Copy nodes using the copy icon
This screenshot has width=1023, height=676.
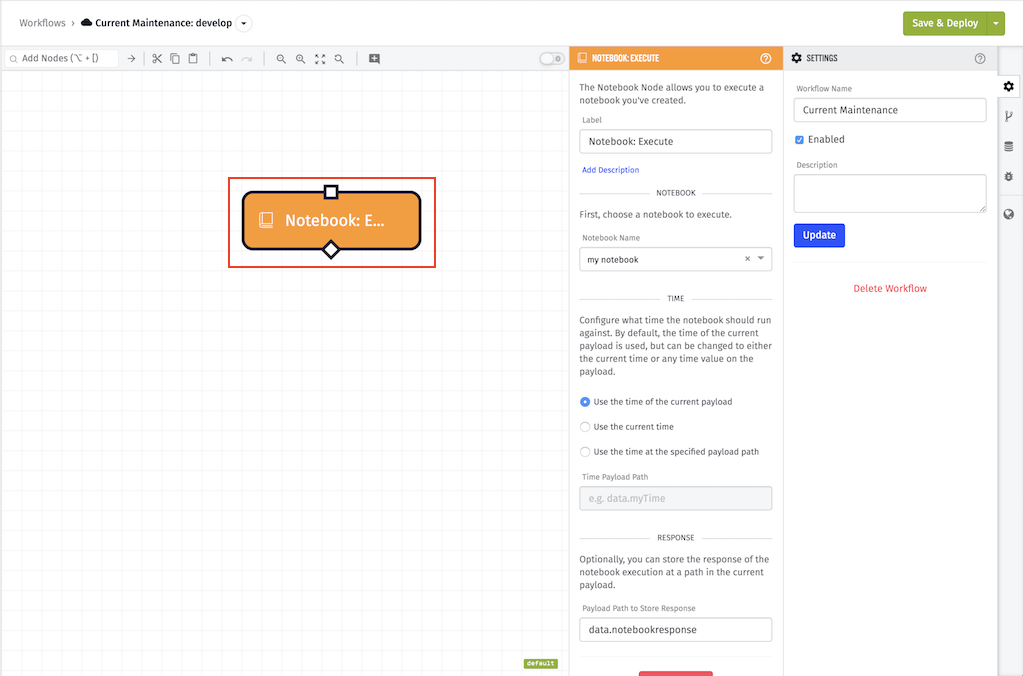point(175,59)
